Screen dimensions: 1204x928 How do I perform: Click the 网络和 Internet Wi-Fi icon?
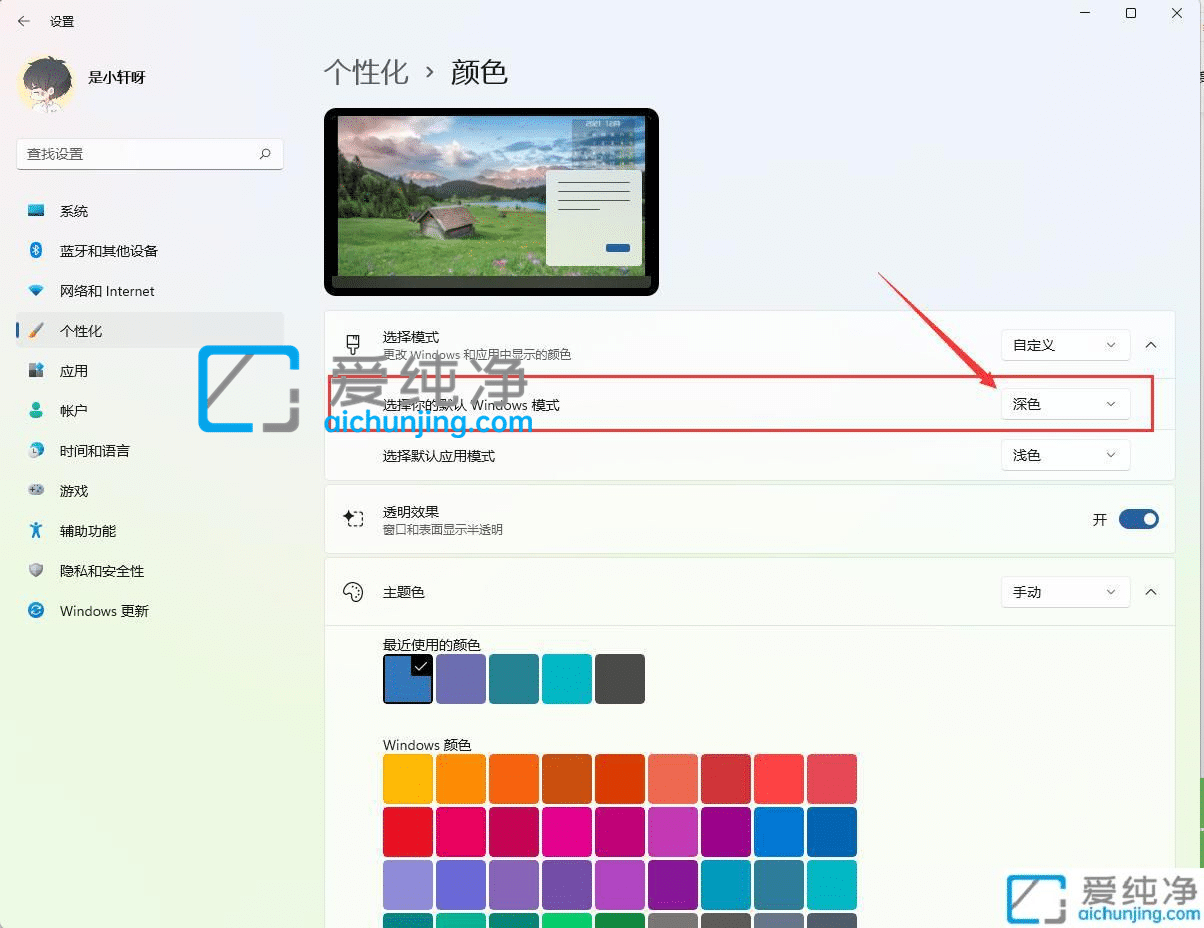tap(36, 291)
